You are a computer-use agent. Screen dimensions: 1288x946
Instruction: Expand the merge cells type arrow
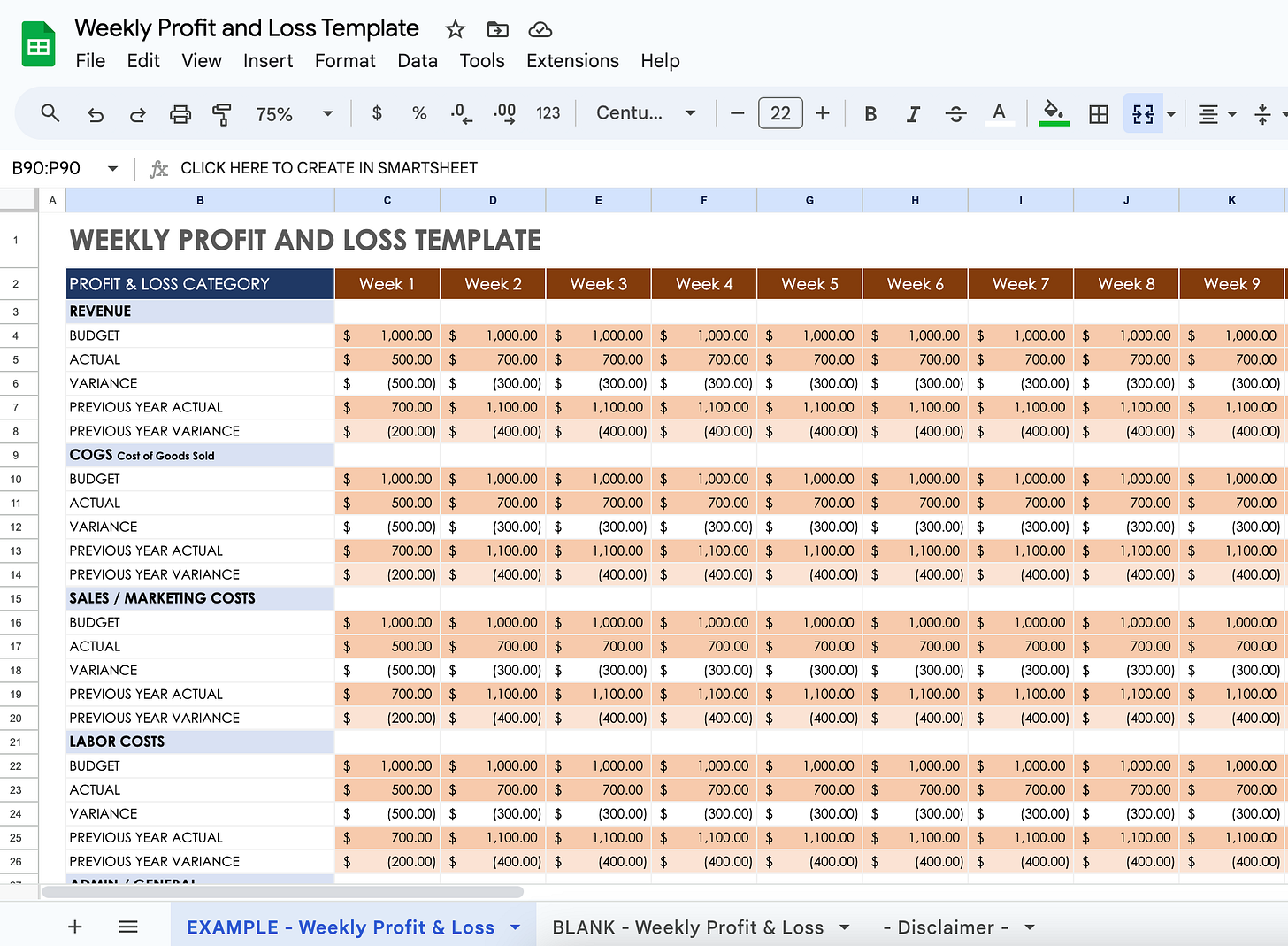1171,113
